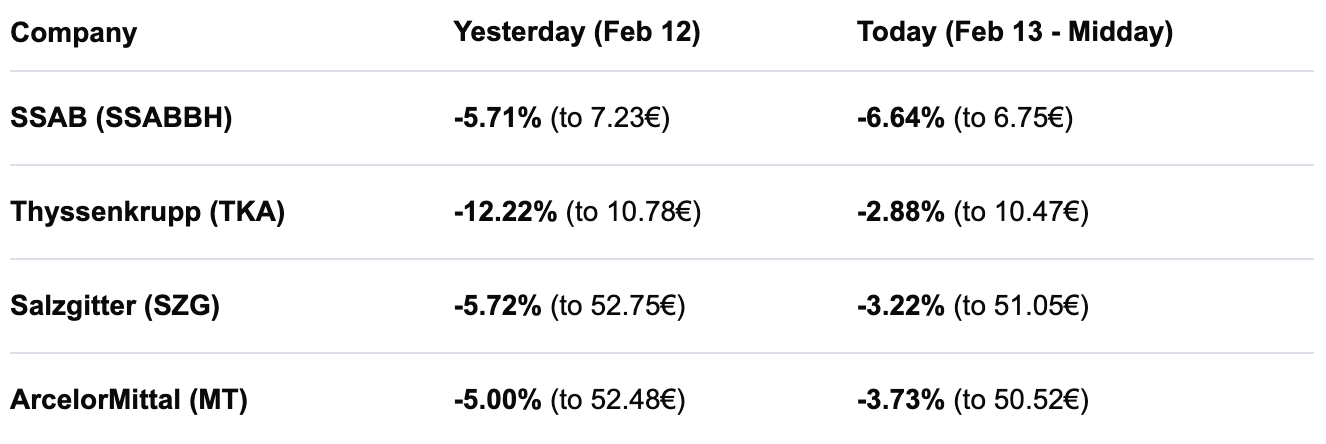Image resolution: width=1326 pixels, height=444 pixels.
Task: Select the ArcelorMittal (MT) company name
Action: pyautogui.click(x=129, y=401)
